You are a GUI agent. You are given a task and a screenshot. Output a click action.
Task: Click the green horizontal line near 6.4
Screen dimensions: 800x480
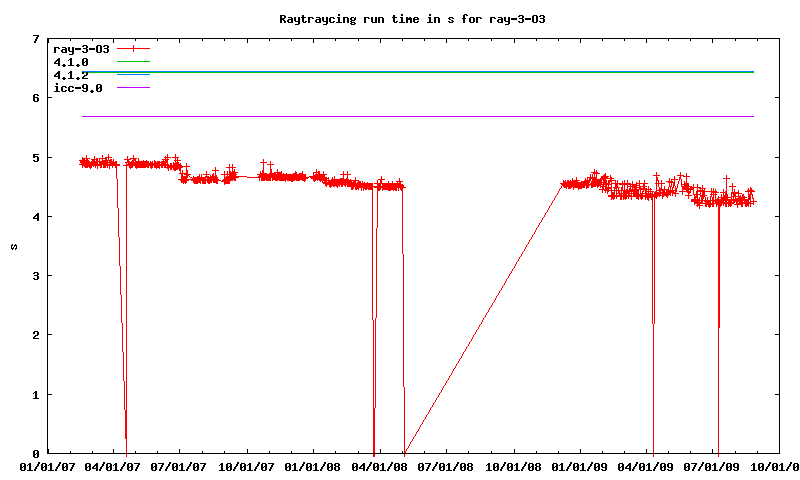450,72
